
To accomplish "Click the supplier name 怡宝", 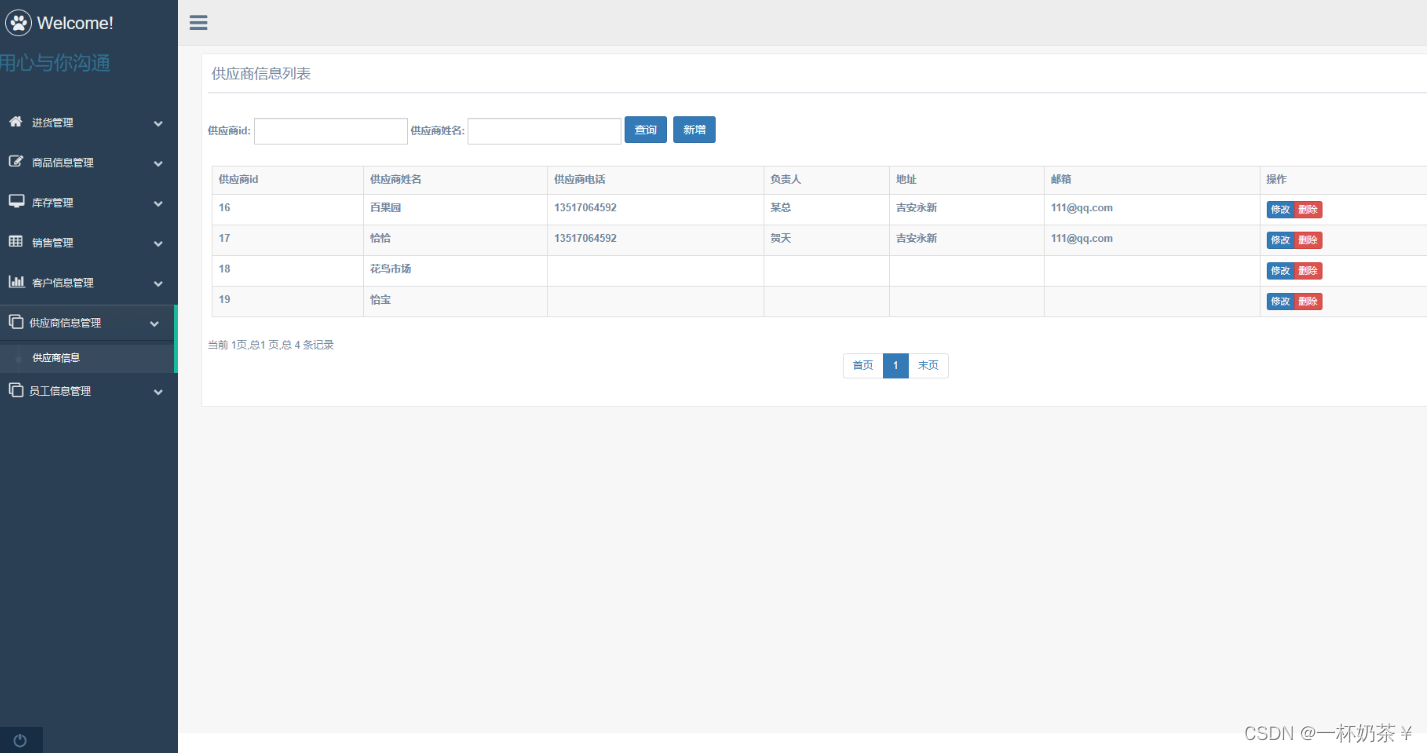I will pos(381,299).
